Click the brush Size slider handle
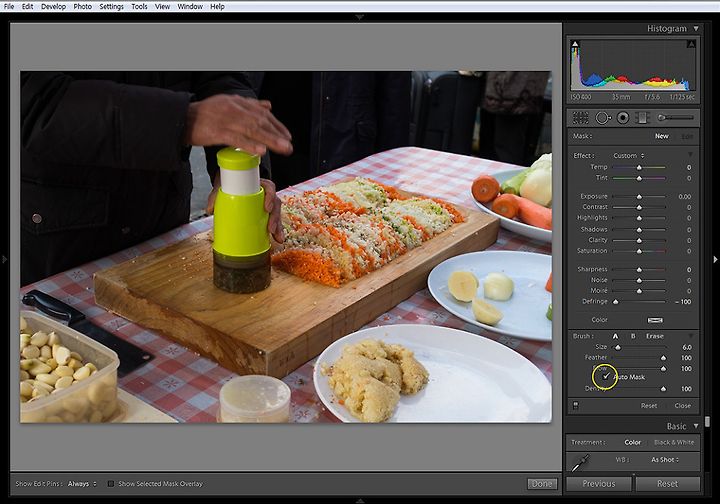 (x=618, y=347)
